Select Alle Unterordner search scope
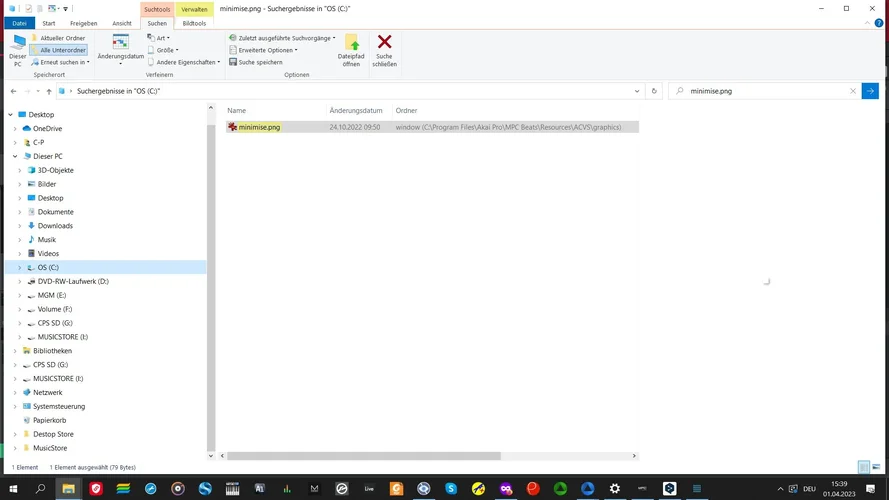The image size is (889, 500). click(58, 50)
